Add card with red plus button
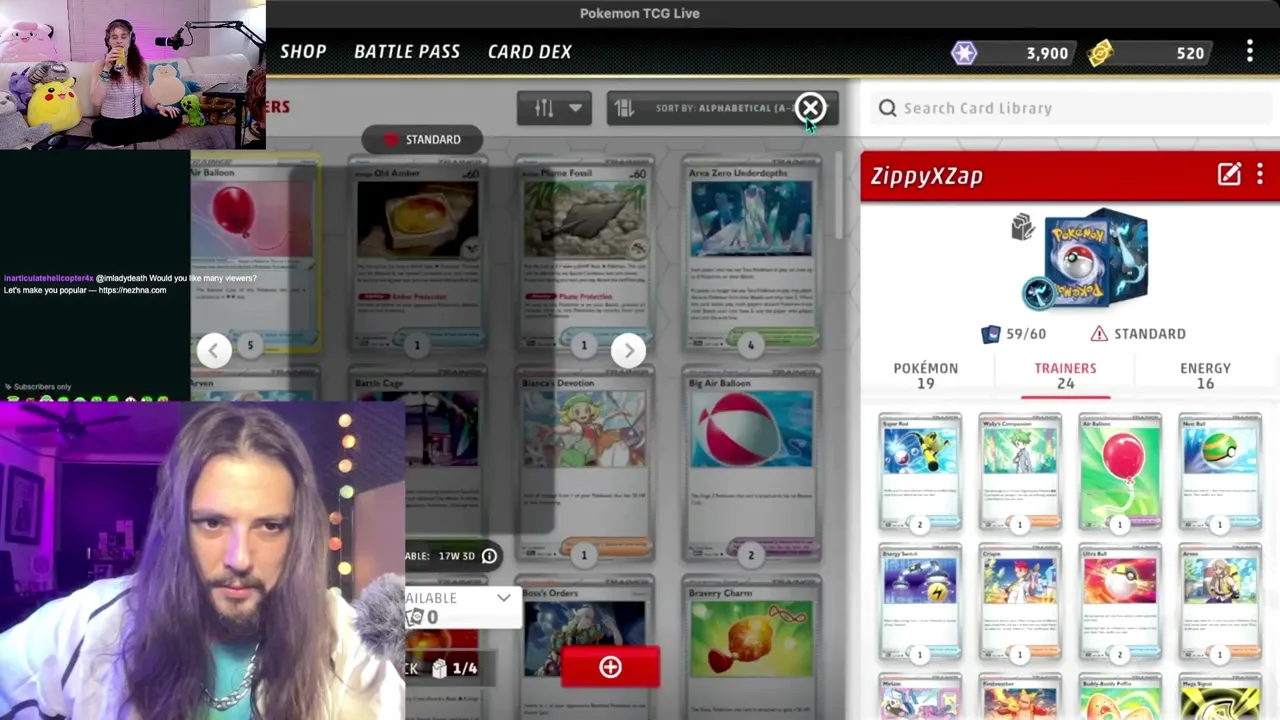The image size is (1280, 720). tap(610, 667)
